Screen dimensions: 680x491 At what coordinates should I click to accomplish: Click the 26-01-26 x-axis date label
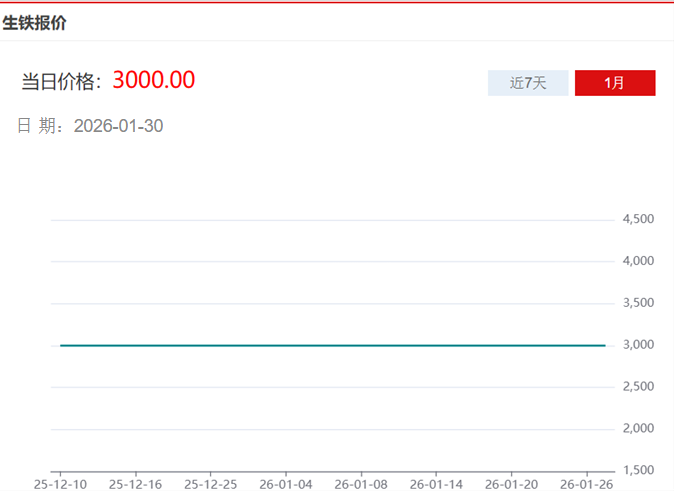pos(586,484)
